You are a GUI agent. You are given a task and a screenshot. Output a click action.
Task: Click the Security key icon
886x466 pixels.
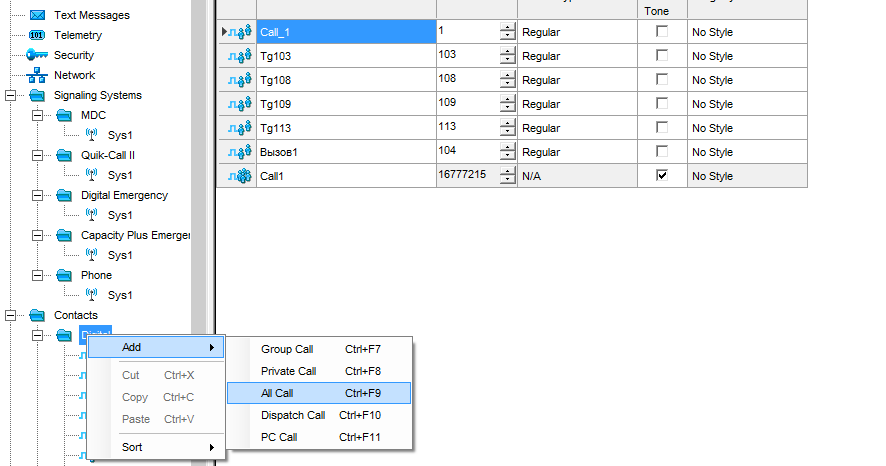[x=37, y=56]
